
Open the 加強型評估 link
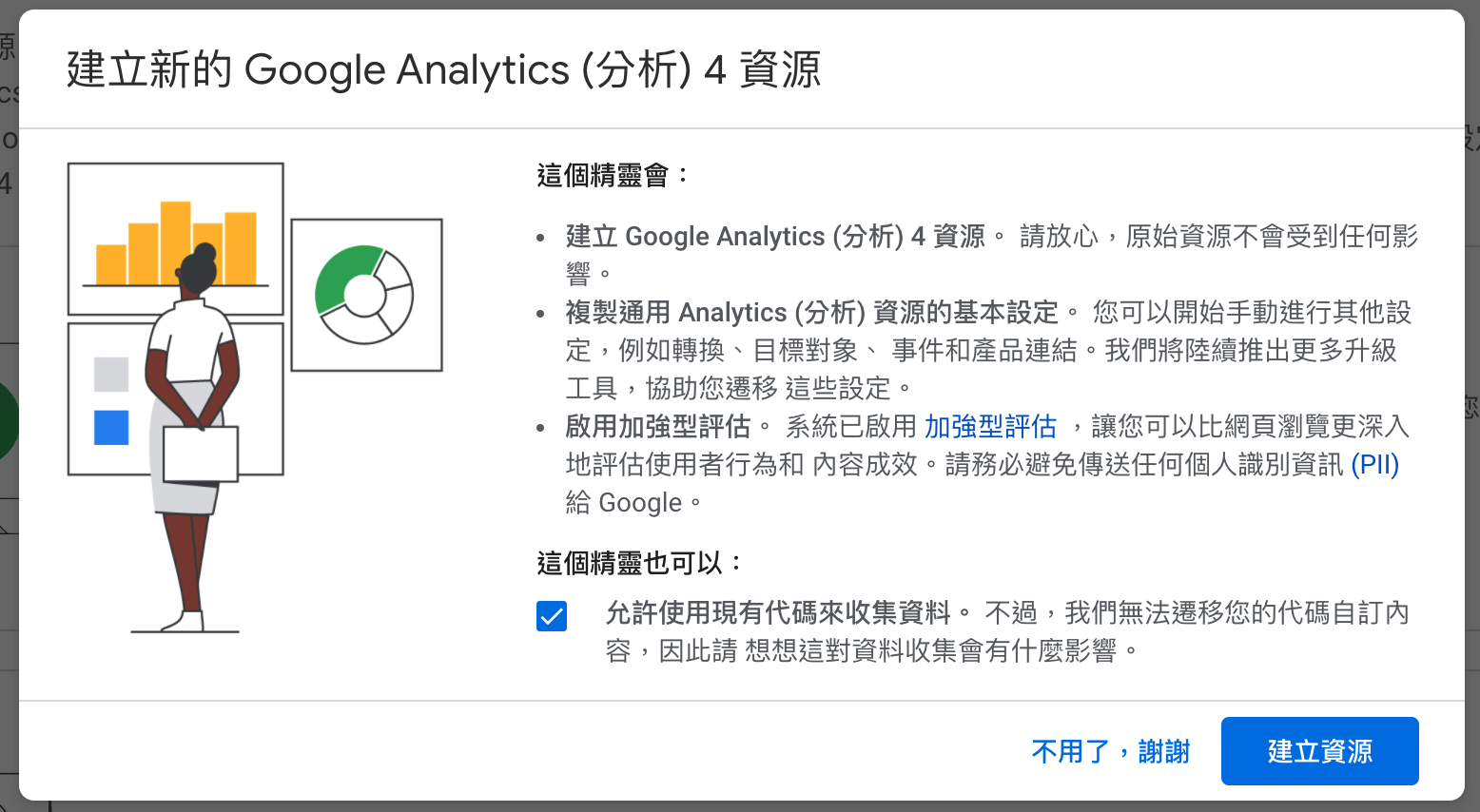click(990, 427)
